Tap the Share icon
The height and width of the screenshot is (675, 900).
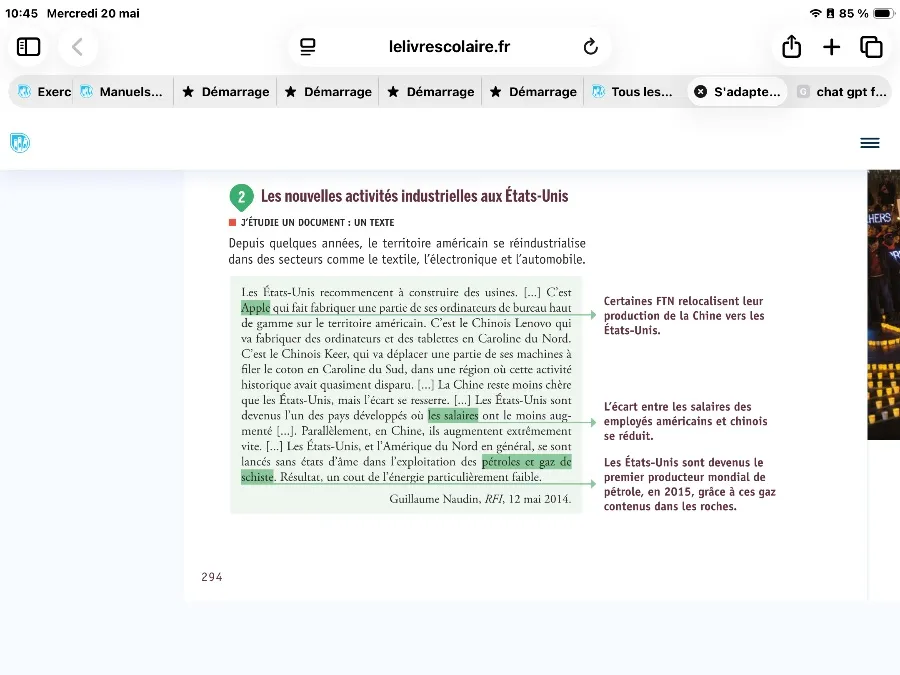pos(792,46)
